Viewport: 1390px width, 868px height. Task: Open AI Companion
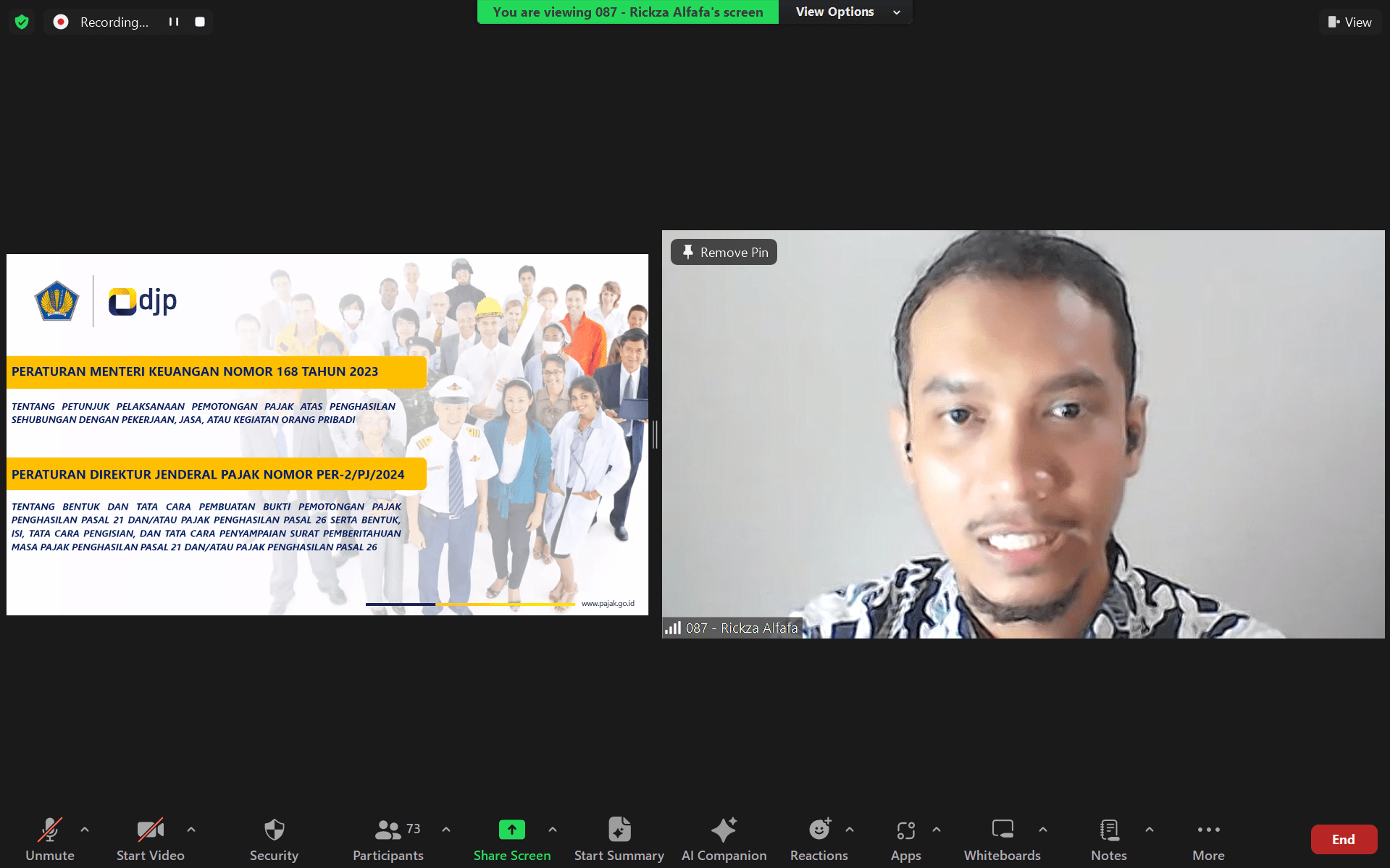724,840
